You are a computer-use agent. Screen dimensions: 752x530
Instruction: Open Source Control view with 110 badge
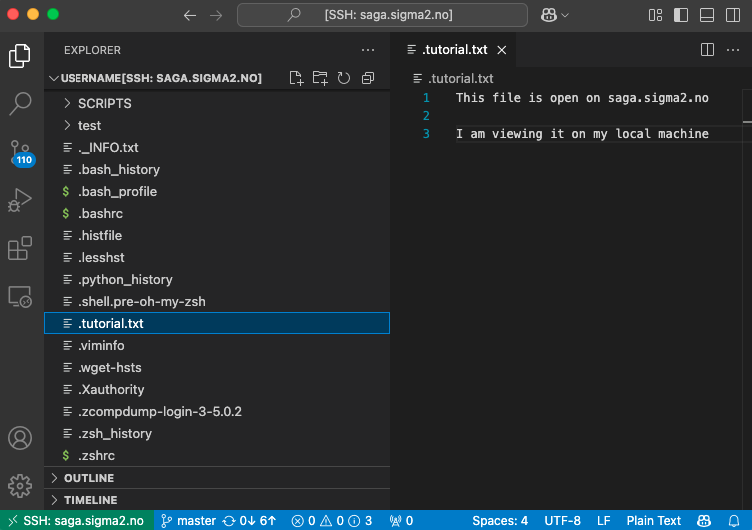coord(20,152)
